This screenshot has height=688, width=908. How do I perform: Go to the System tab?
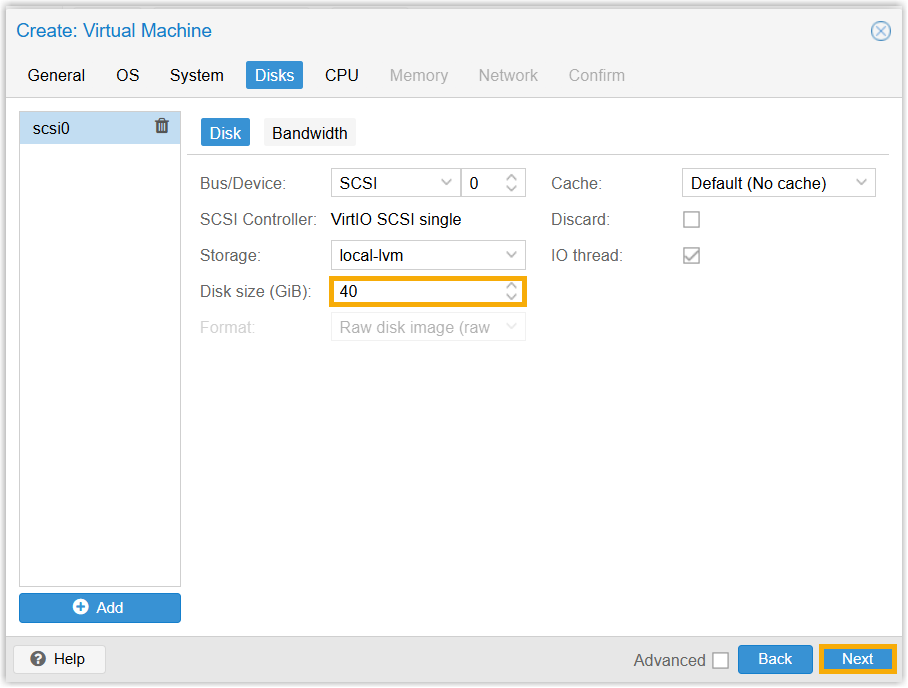point(196,75)
